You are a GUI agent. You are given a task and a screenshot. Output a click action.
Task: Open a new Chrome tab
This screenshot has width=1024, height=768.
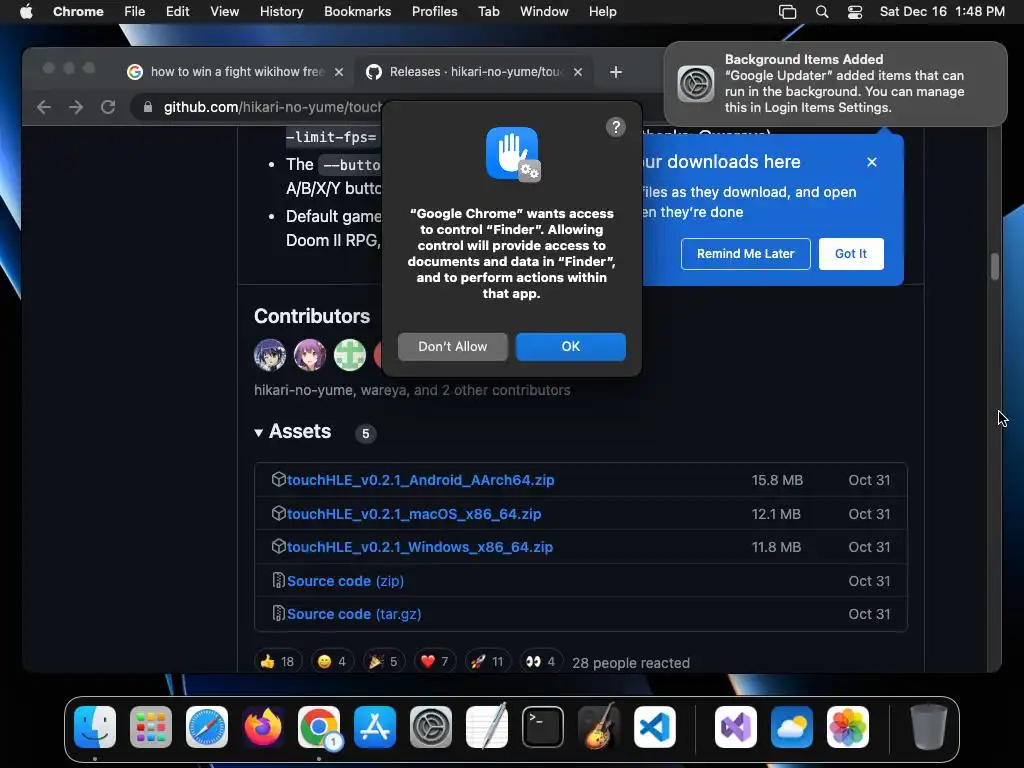(x=615, y=72)
